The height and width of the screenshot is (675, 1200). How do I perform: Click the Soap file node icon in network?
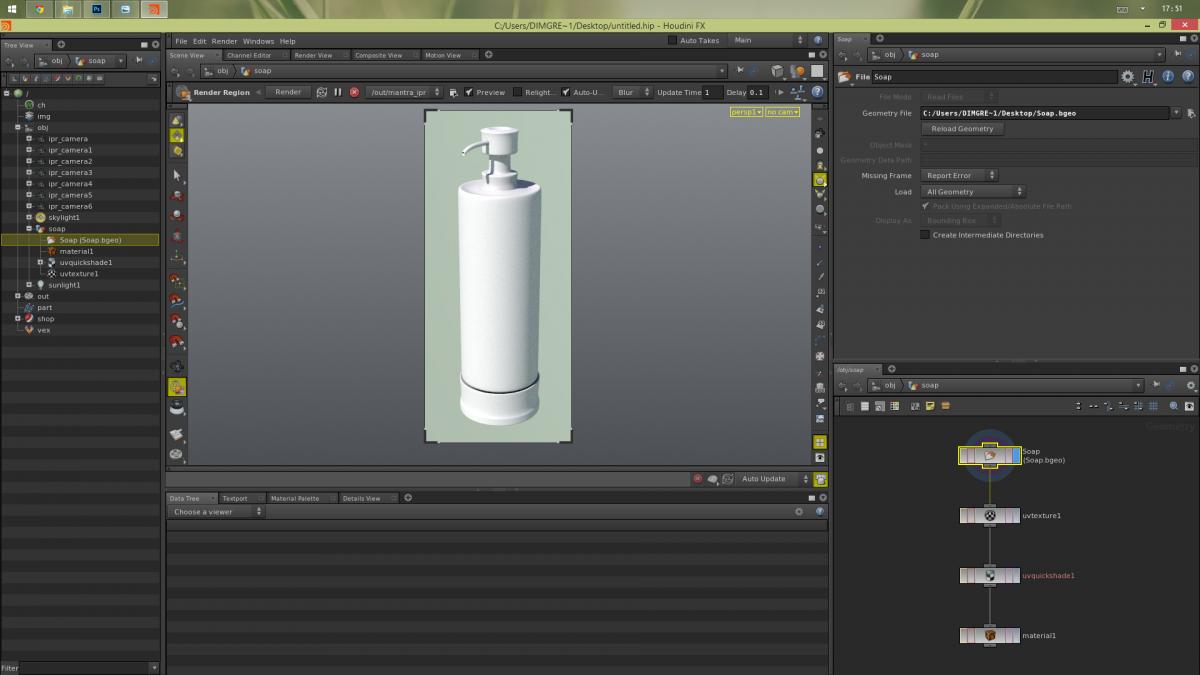(x=990, y=455)
